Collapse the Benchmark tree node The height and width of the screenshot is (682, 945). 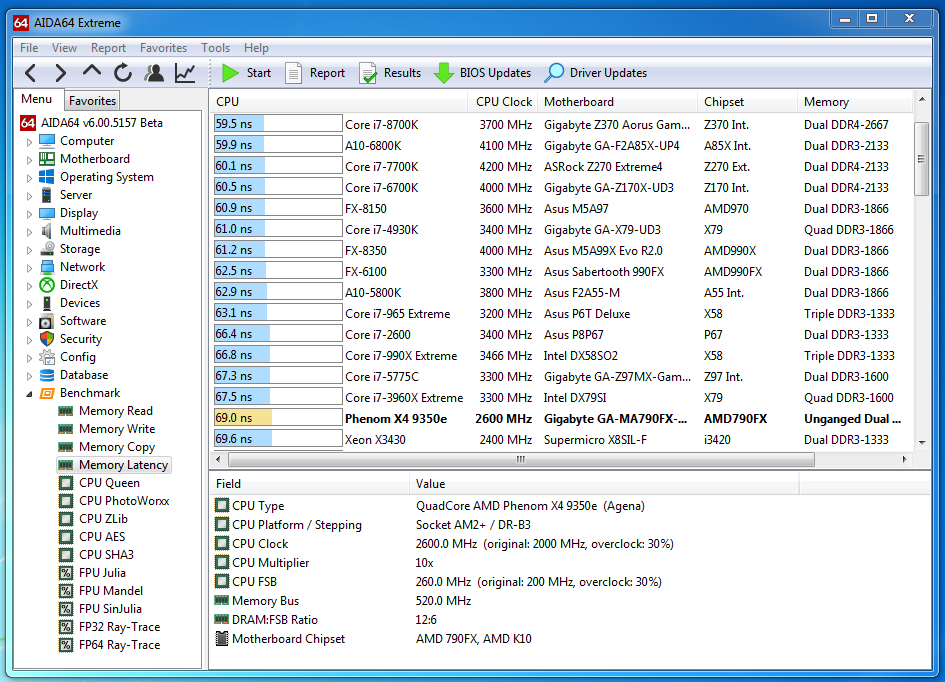(29, 394)
